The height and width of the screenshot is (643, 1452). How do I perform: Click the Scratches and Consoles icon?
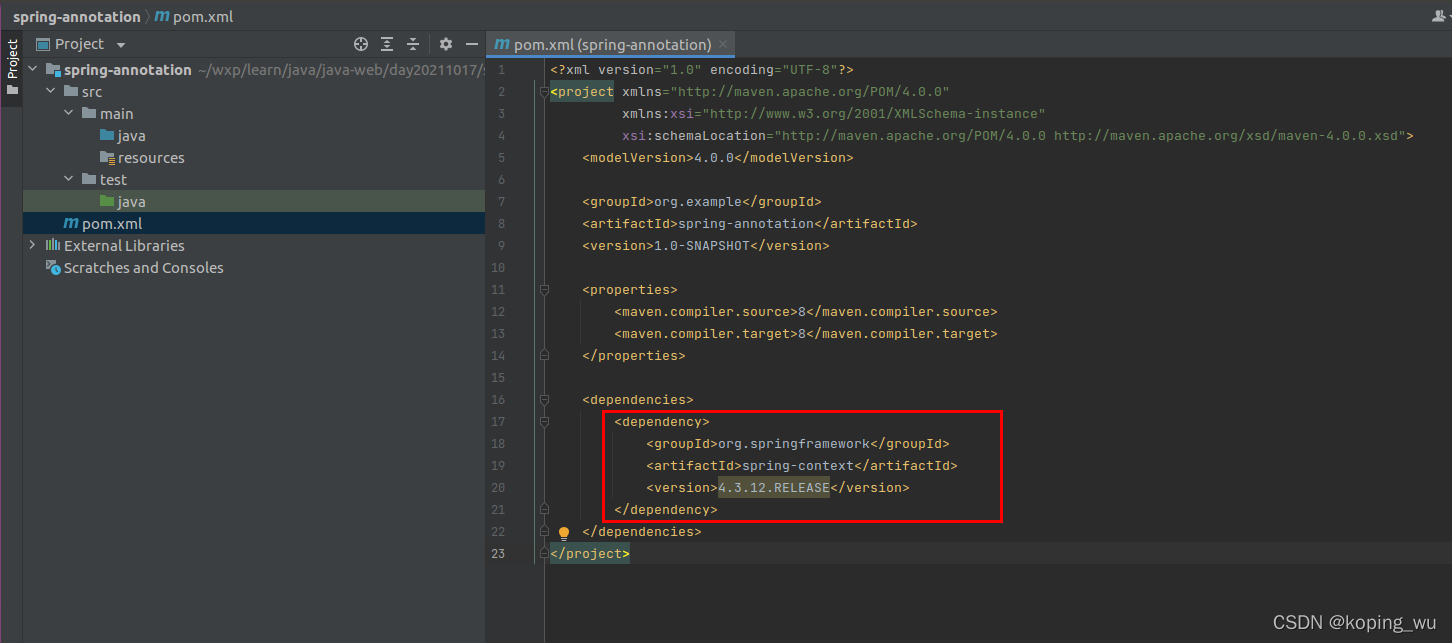[x=53, y=267]
